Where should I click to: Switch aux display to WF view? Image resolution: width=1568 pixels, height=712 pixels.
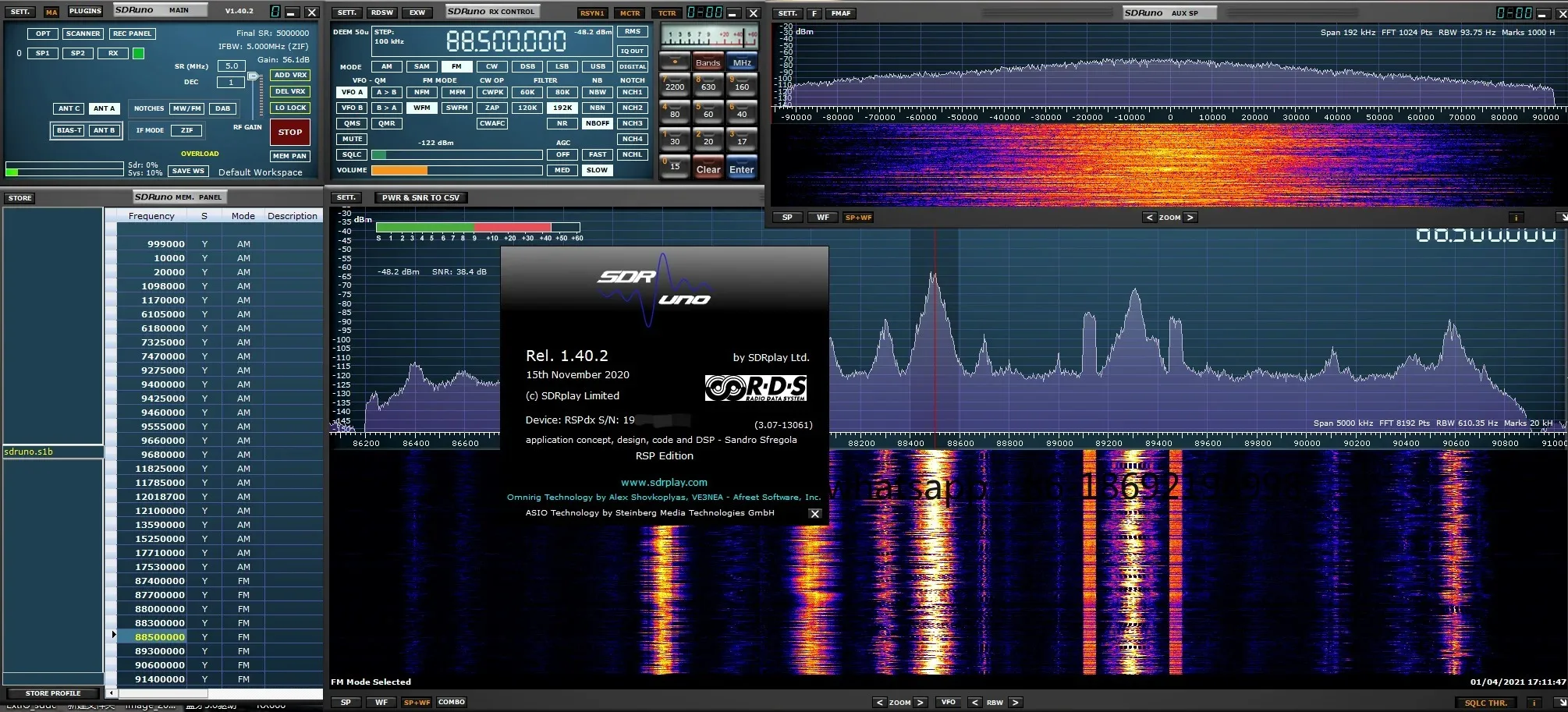pyautogui.click(x=822, y=218)
